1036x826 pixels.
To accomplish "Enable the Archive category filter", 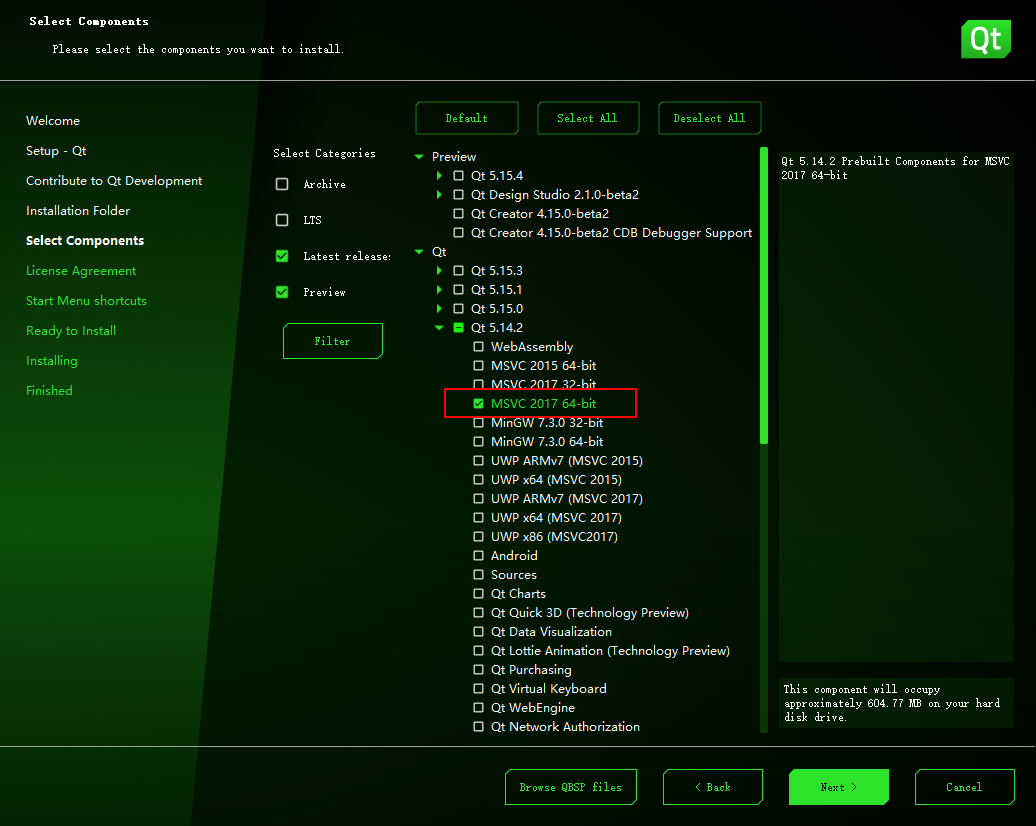I will (283, 183).
